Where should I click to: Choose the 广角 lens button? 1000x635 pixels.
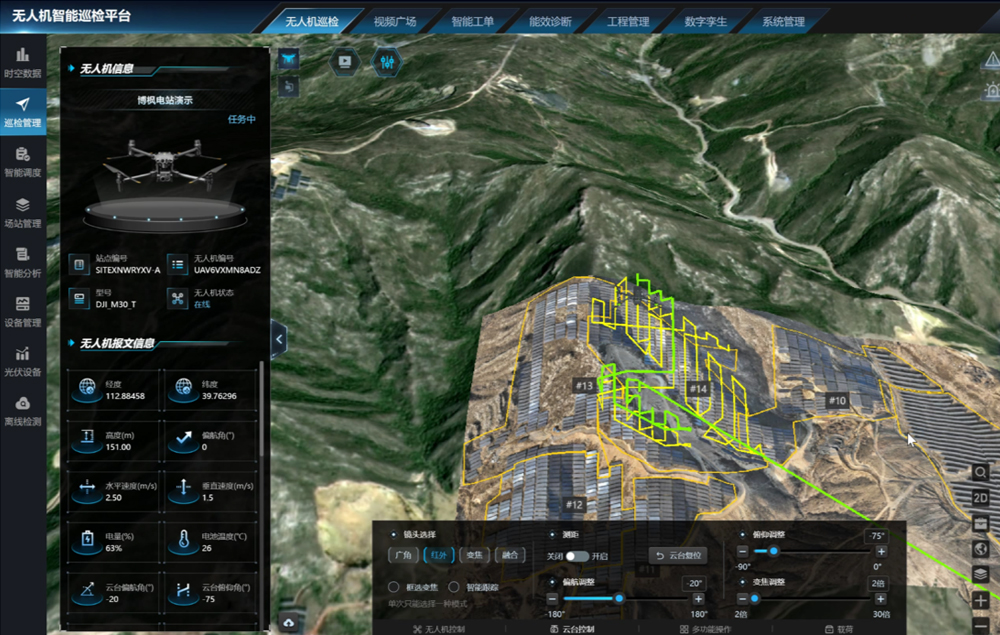pos(404,555)
